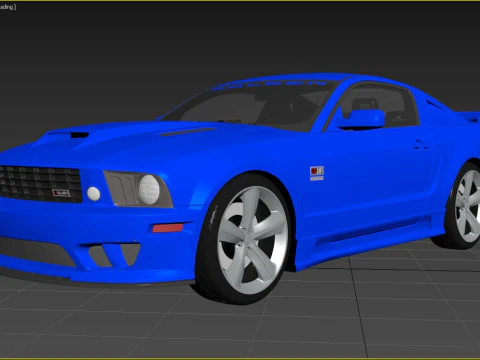Select the orange side marker light
Screen dimensions: 480x360
coord(168,228)
